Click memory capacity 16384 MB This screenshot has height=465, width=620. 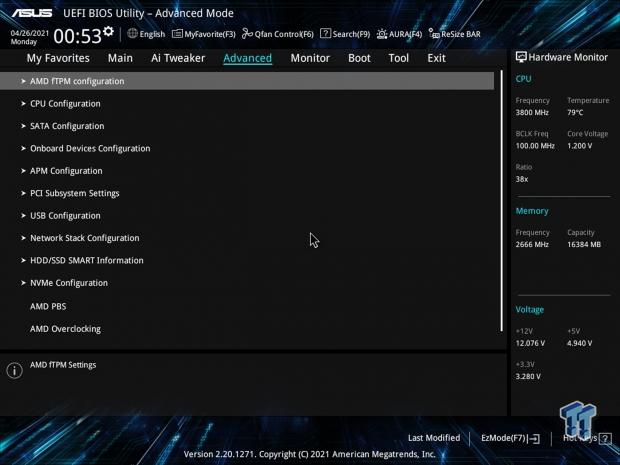[x=584, y=245]
